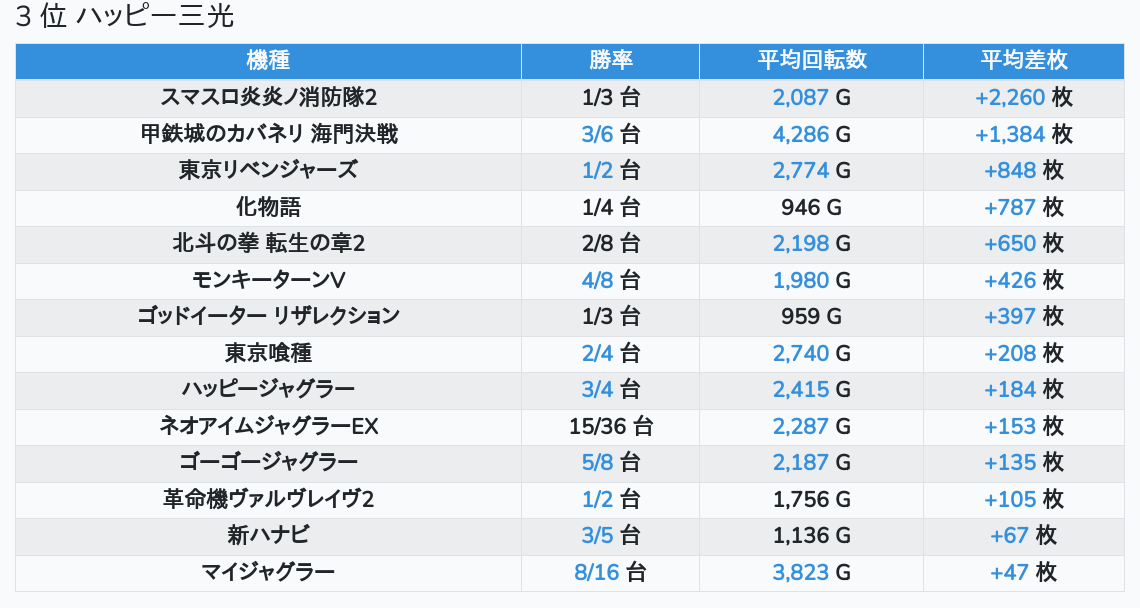This screenshot has width=1140, height=608.
Task: Sort by the 勝率 column header
Action: [610, 60]
